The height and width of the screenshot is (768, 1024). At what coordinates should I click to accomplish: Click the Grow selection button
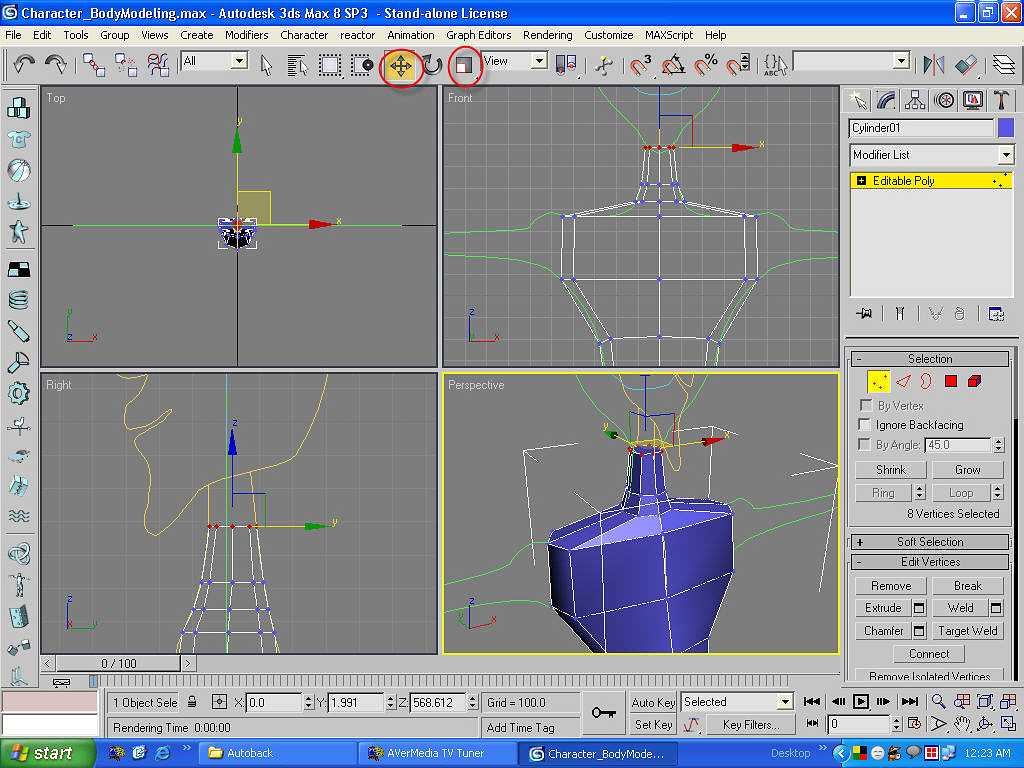click(x=967, y=470)
